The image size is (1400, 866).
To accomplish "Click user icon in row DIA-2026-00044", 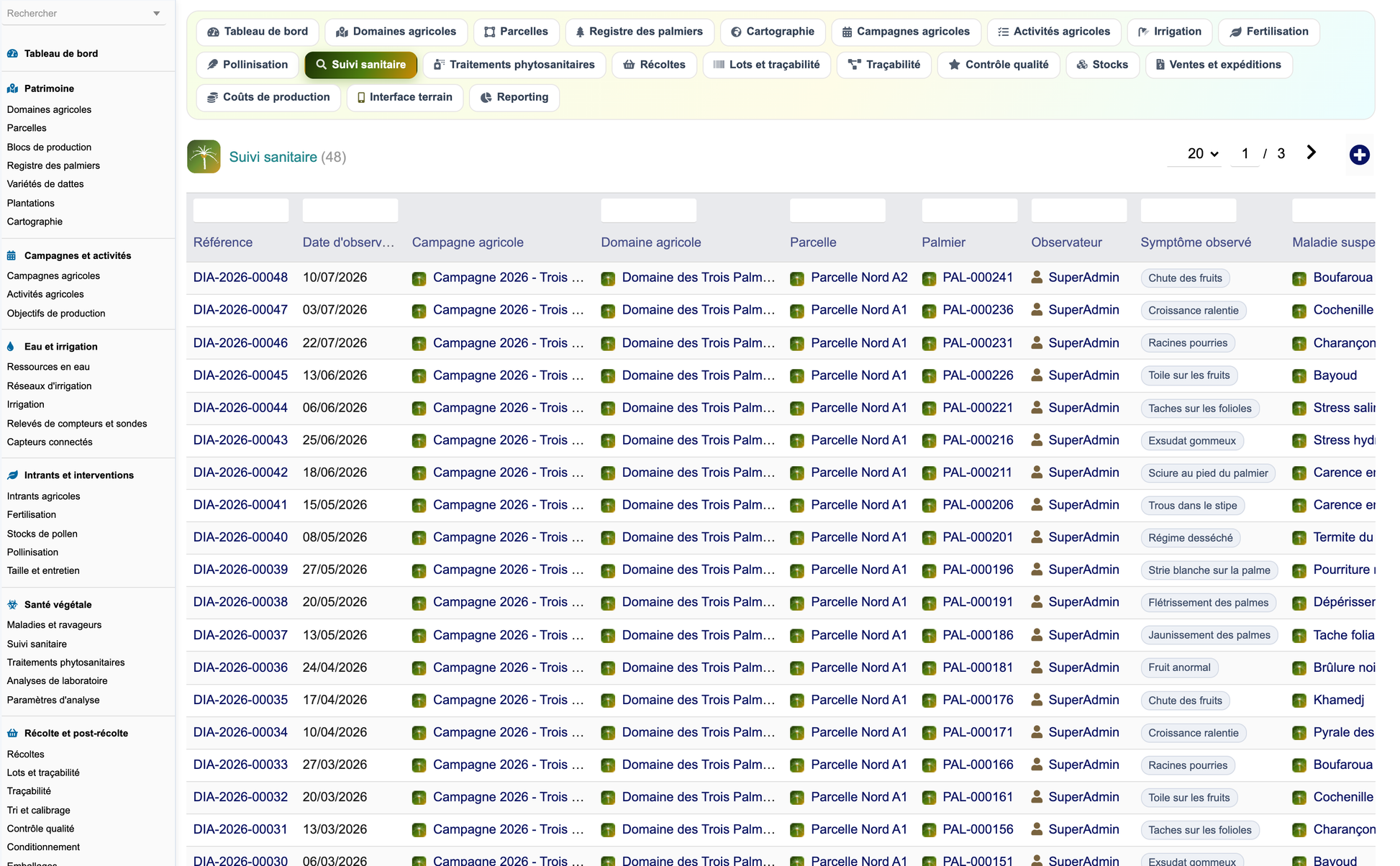I will coord(1037,407).
